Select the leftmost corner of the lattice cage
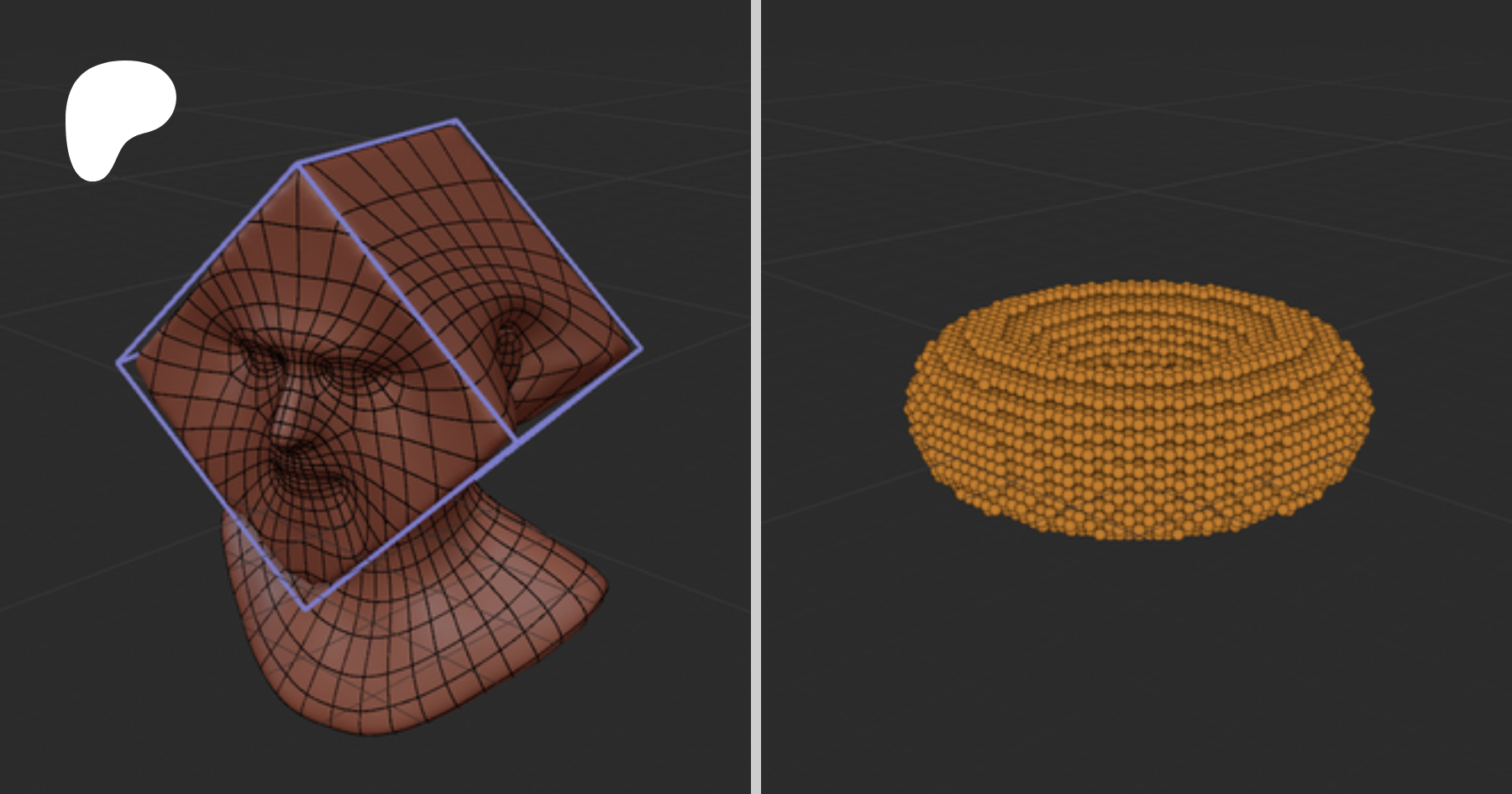Viewport: 1512px width, 794px height. tap(118, 363)
